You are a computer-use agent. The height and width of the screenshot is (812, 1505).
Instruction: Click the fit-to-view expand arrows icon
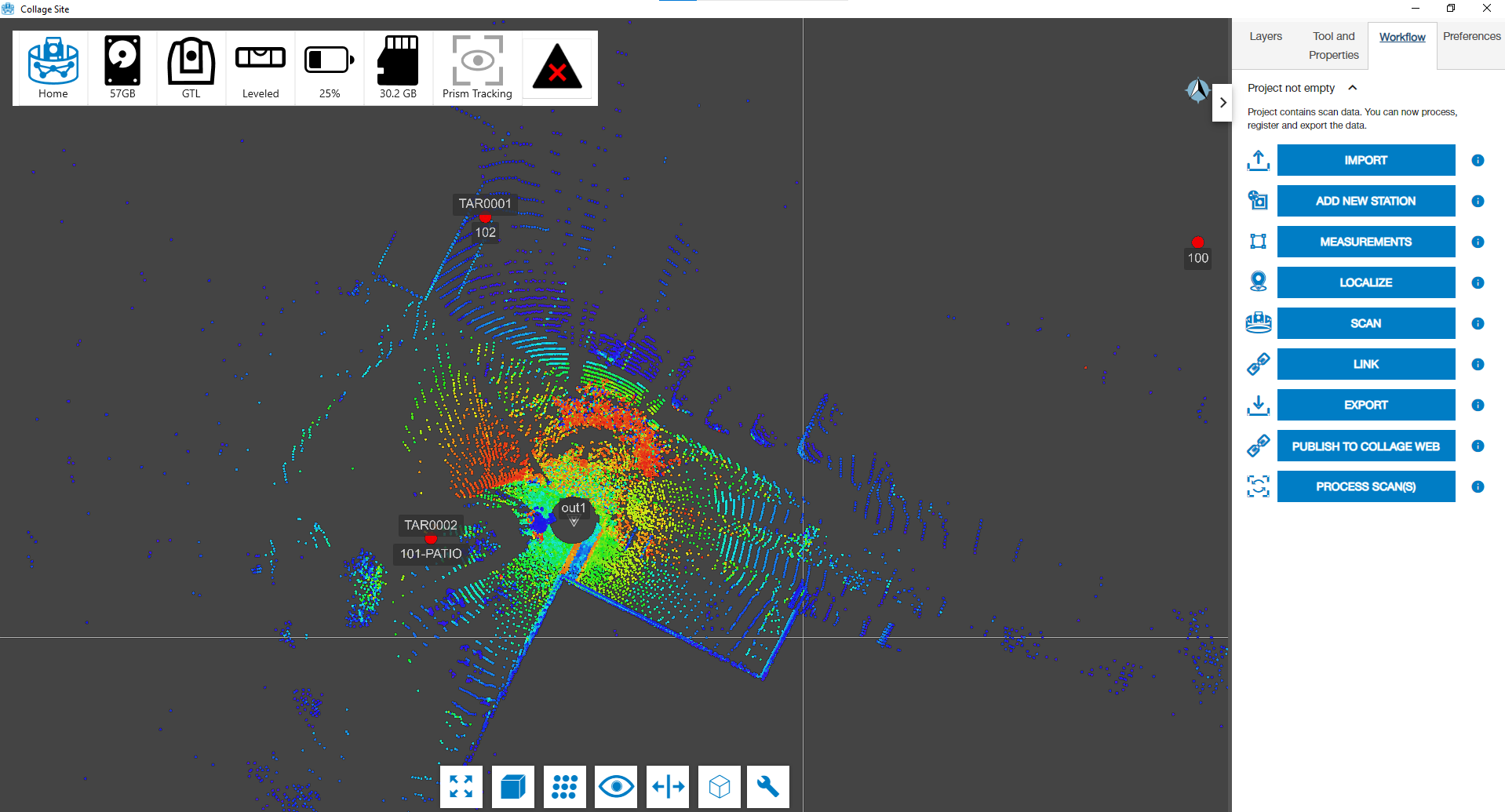pos(461,786)
